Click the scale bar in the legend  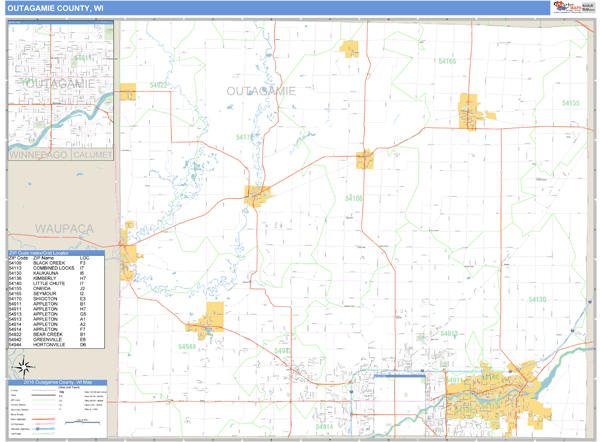[82, 422]
